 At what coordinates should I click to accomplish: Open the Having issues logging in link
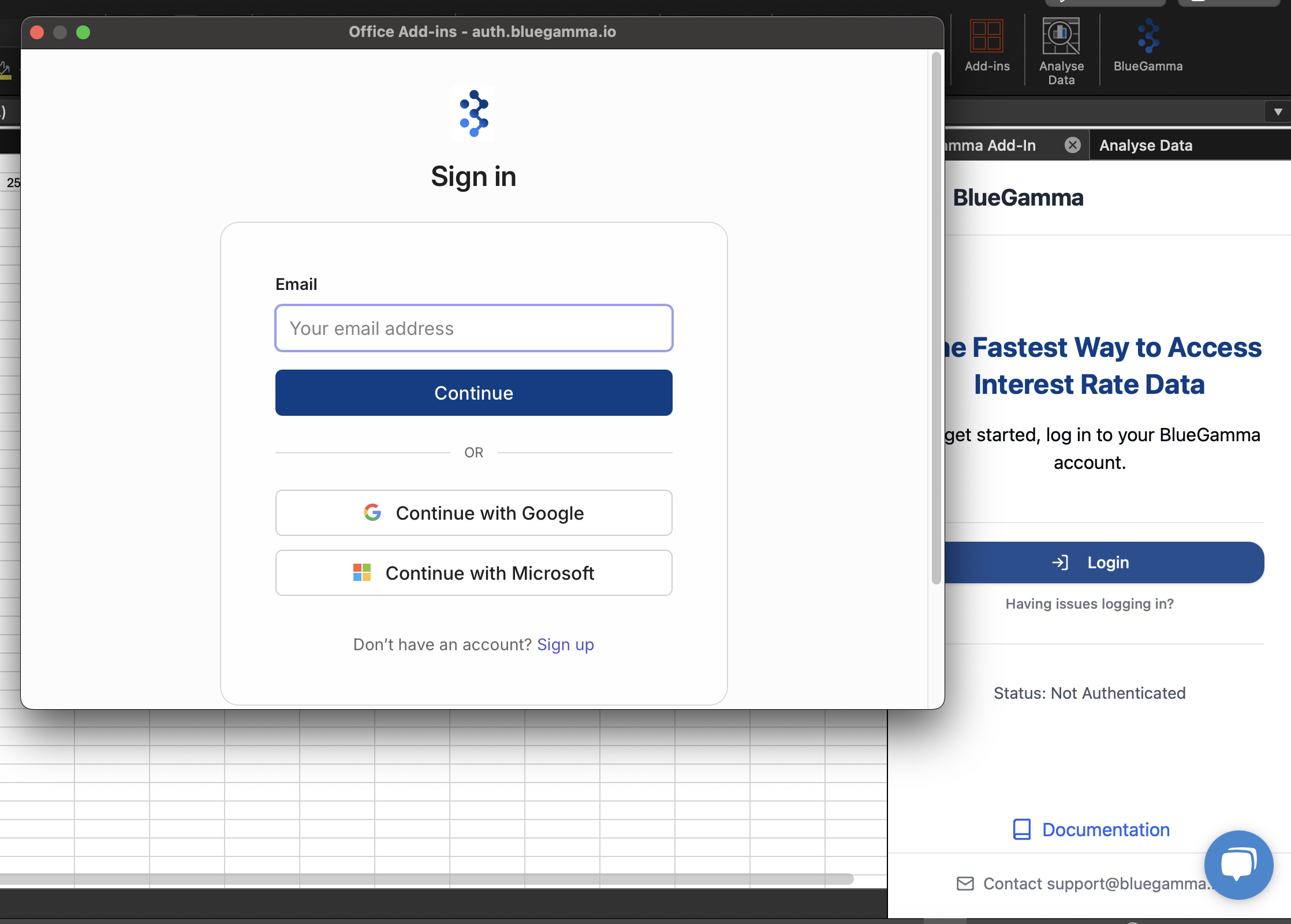tap(1089, 604)
